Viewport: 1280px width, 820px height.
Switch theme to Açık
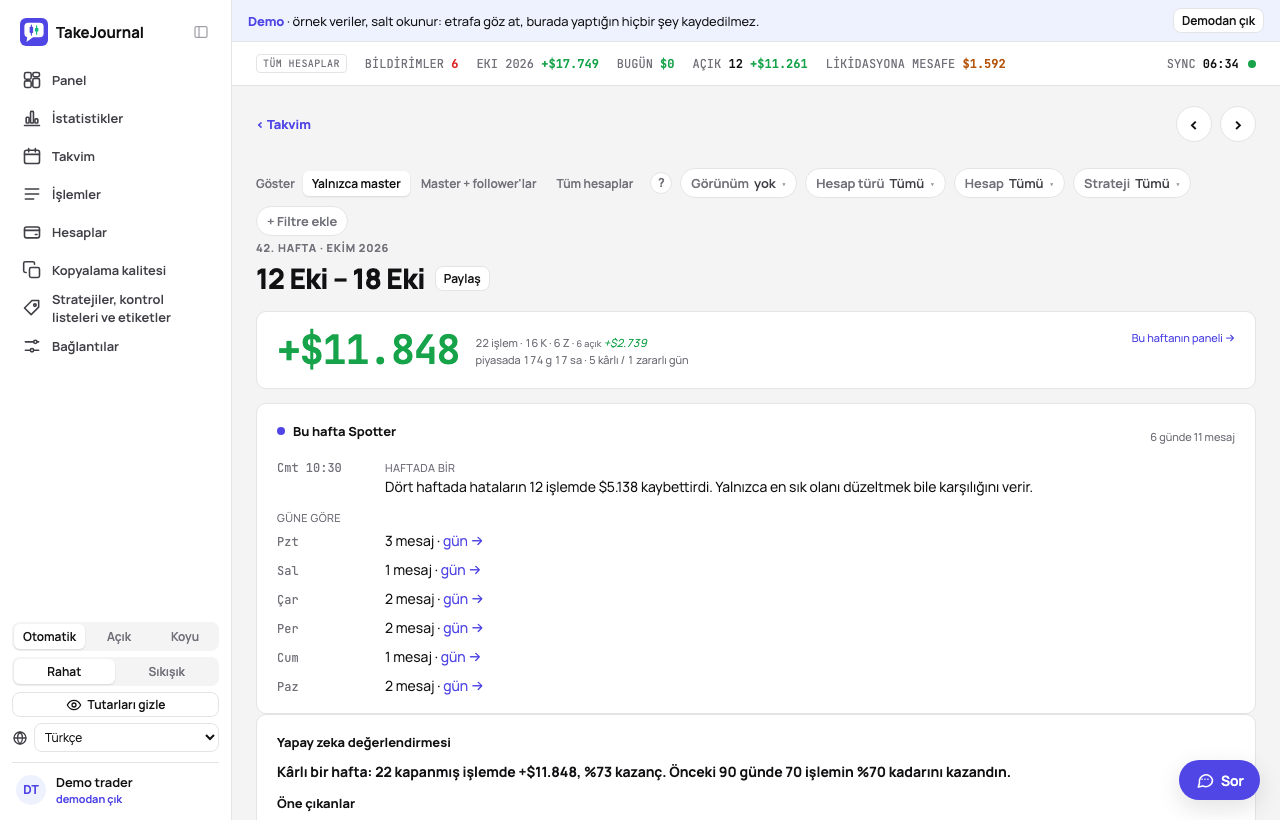pyautogui.click(x=119, y=637)
